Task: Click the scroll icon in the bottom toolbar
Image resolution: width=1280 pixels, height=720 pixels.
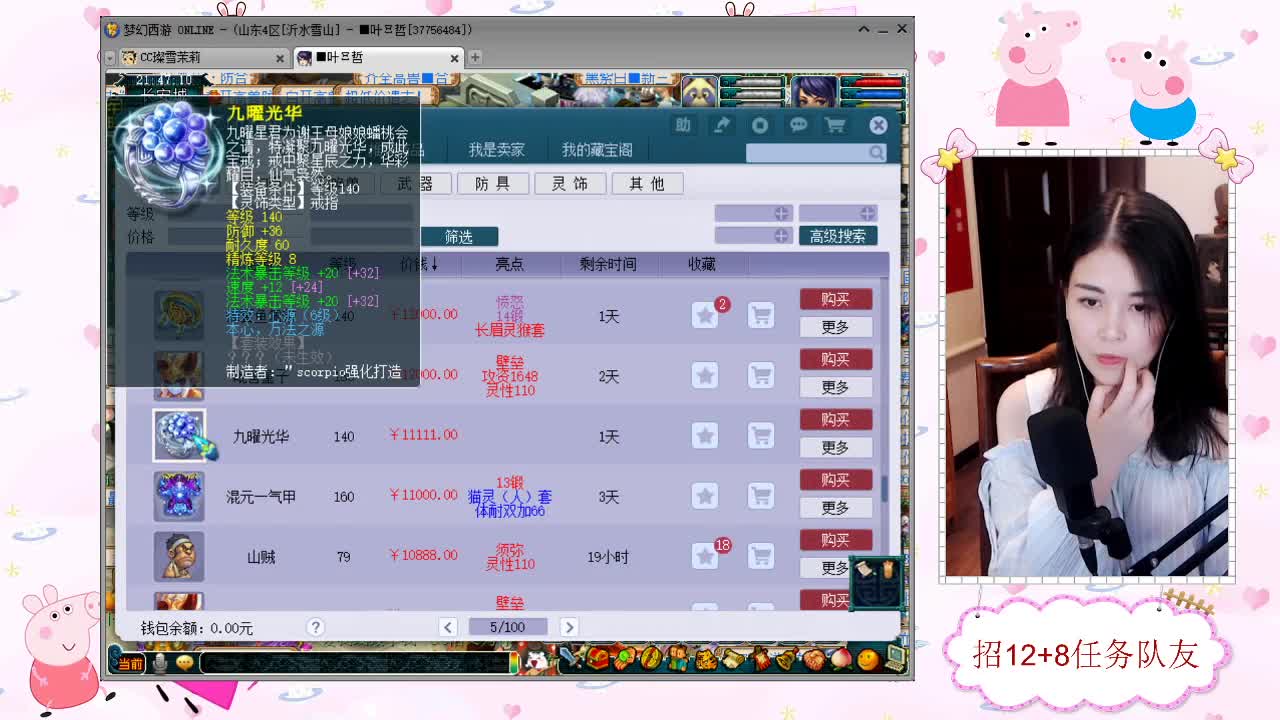Action: tap(733, 659)
